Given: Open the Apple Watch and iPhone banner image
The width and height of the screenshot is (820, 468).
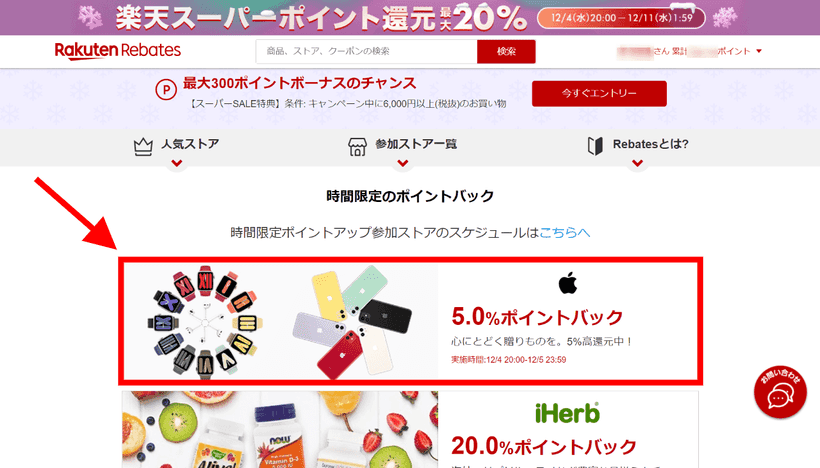Looking at the screenshot, I should (281, 321).
